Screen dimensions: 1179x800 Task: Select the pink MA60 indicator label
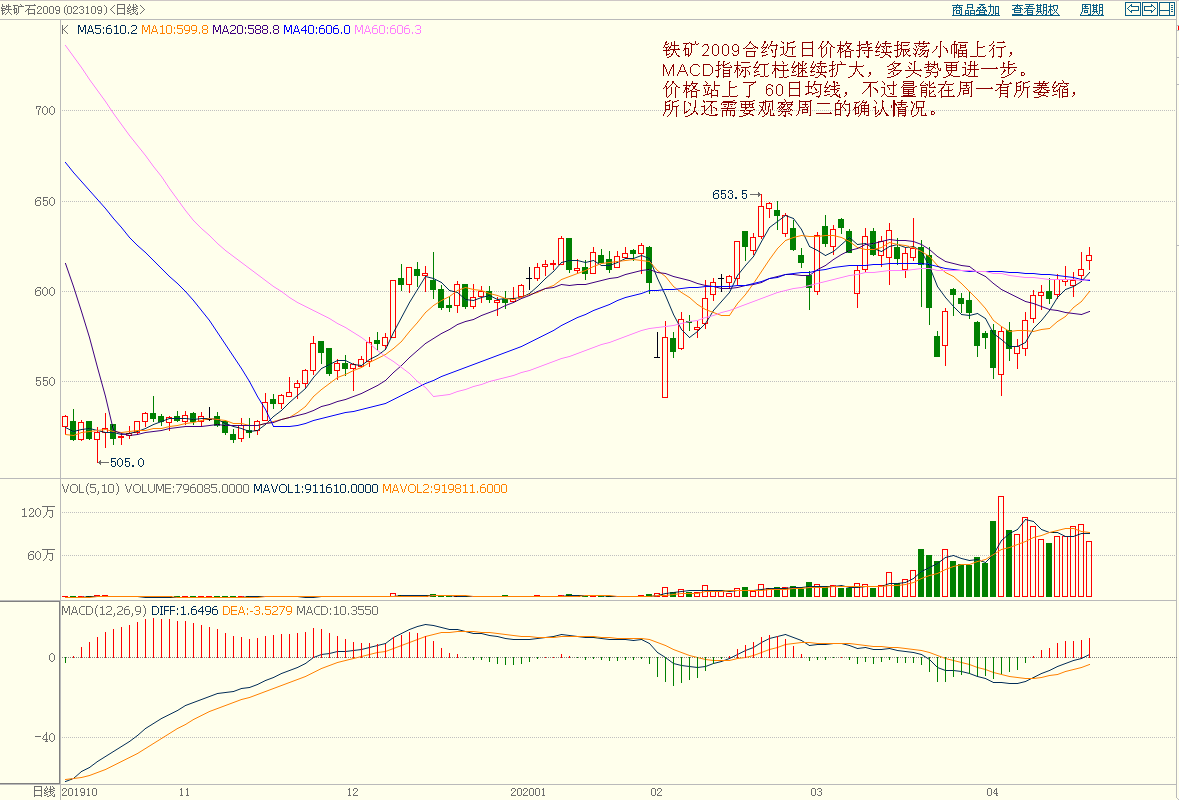(388, 30)
